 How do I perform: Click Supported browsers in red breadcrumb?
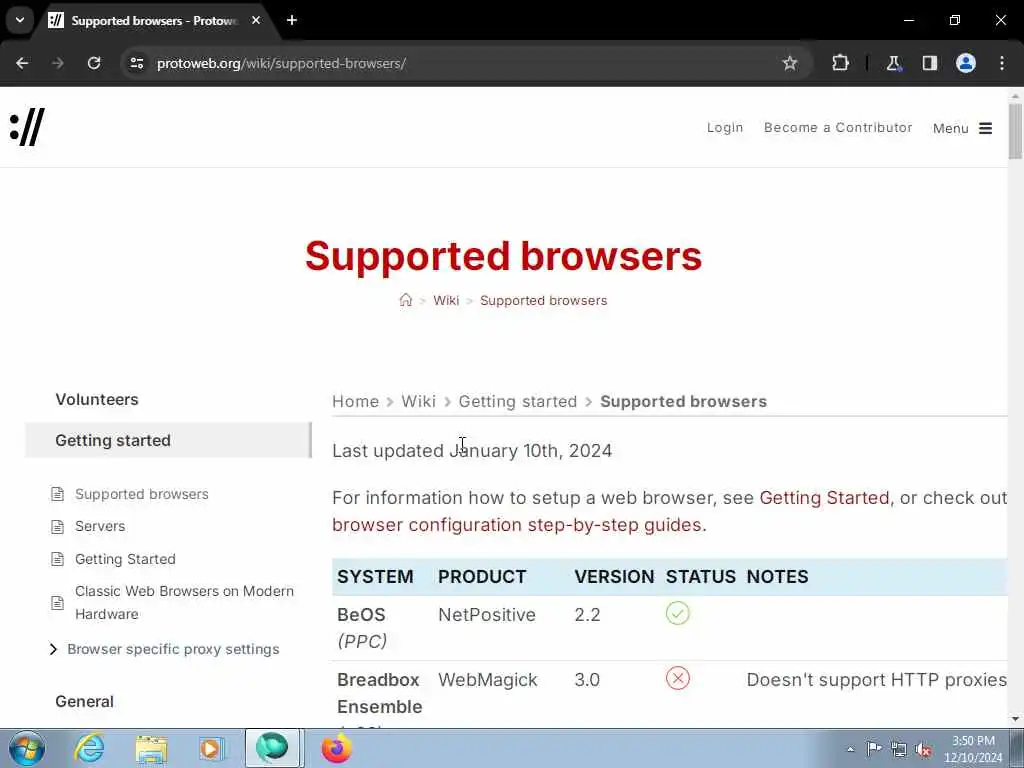pos(543,300)
